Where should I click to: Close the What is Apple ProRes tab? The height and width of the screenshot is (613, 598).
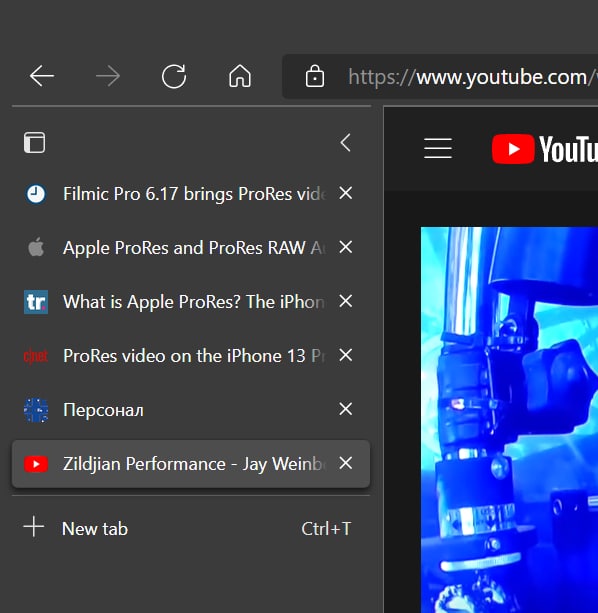coord(346,301)
